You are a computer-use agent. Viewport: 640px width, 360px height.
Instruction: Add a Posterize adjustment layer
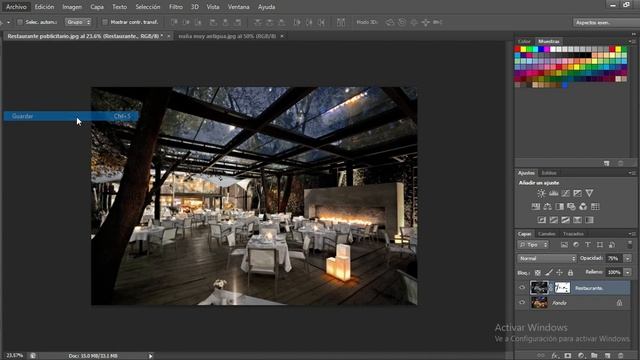click(553, 220)
